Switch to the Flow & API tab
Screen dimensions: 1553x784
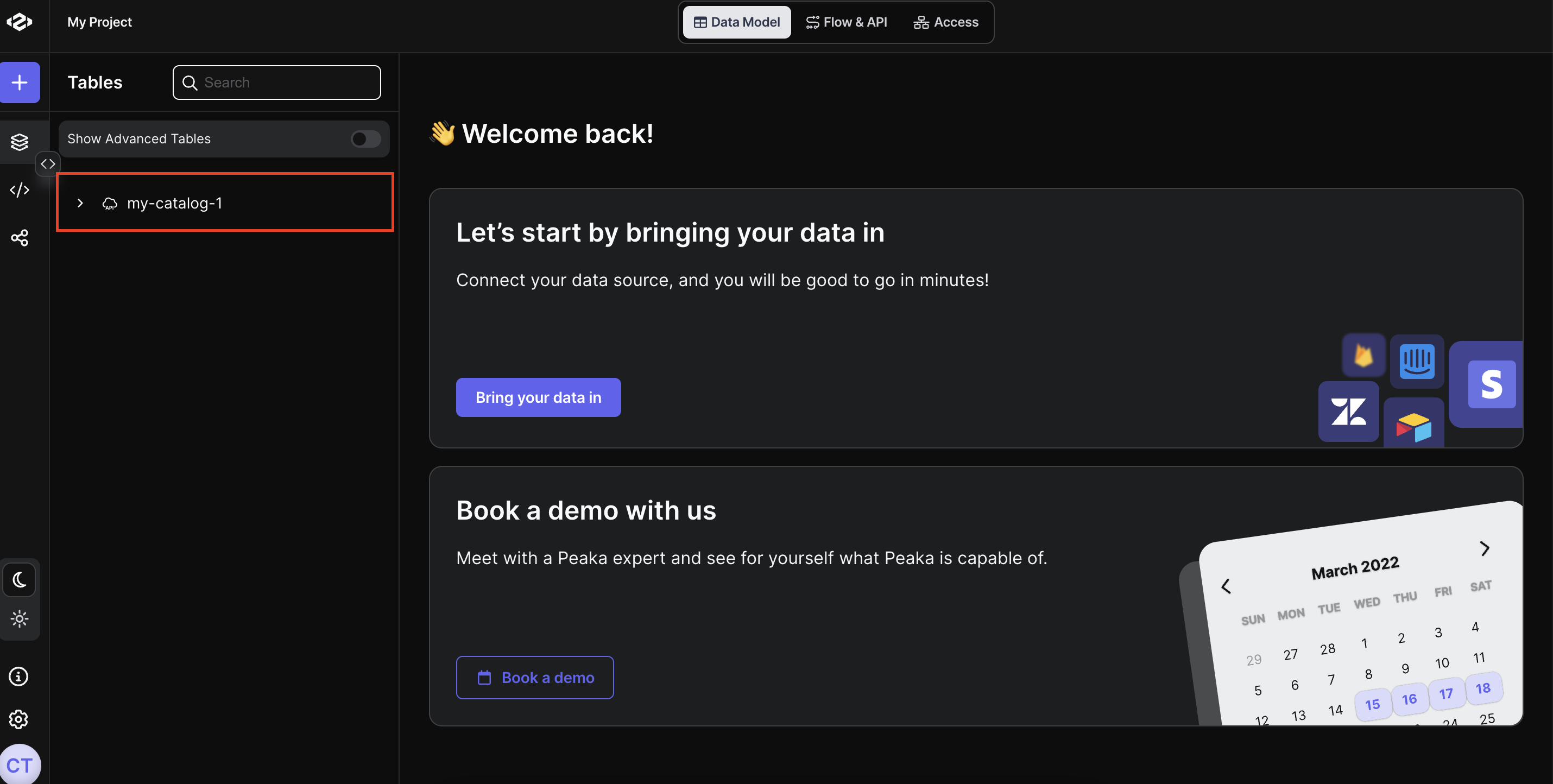[x=847, y=22]
